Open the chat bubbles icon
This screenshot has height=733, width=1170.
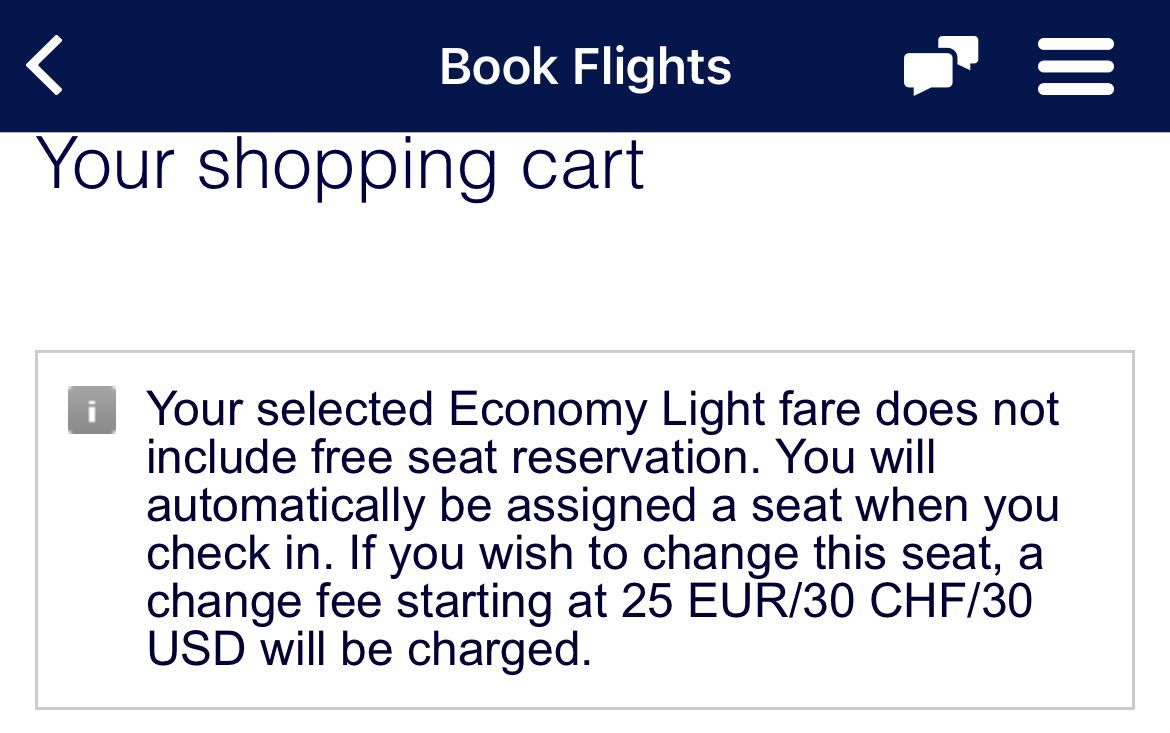point(940,66)
